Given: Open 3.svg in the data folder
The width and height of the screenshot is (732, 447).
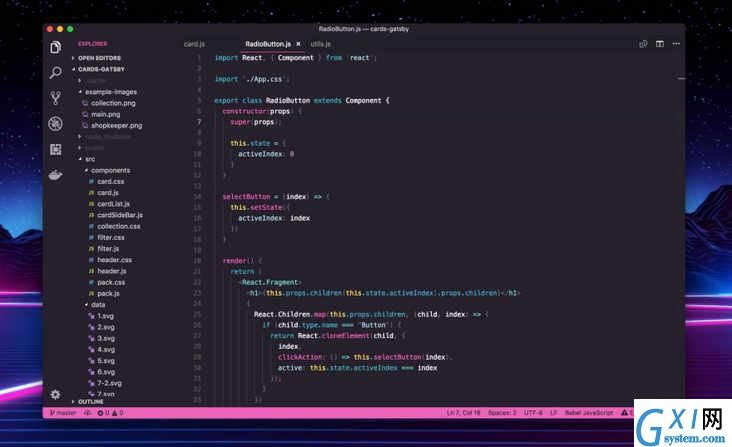Looking at the screenshot, I should pos(106,338).
